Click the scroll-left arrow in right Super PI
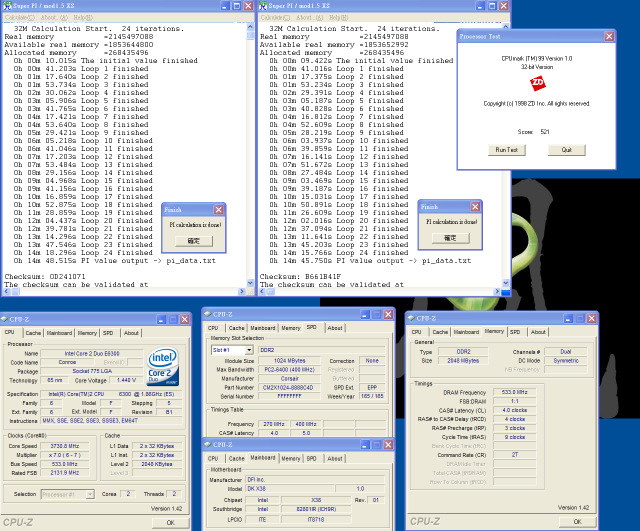This screenshot has width=640, height=531. tap(262, 291)
